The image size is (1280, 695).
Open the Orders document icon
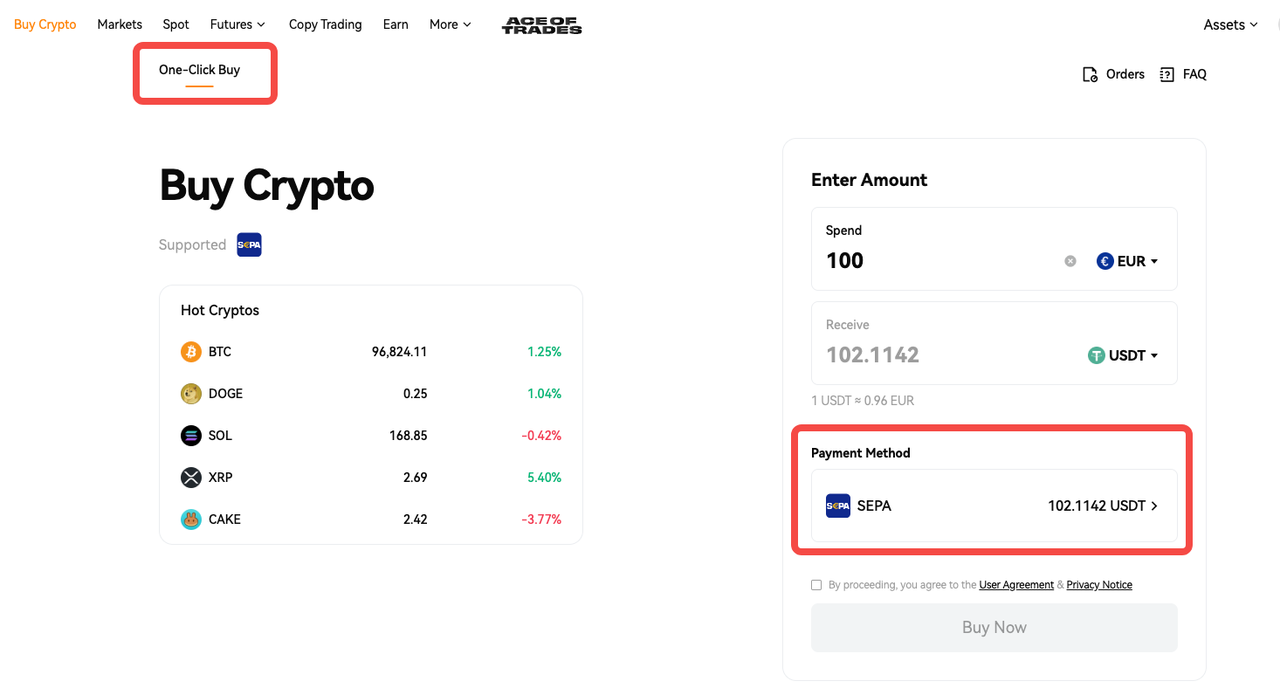coord(1090,74)
